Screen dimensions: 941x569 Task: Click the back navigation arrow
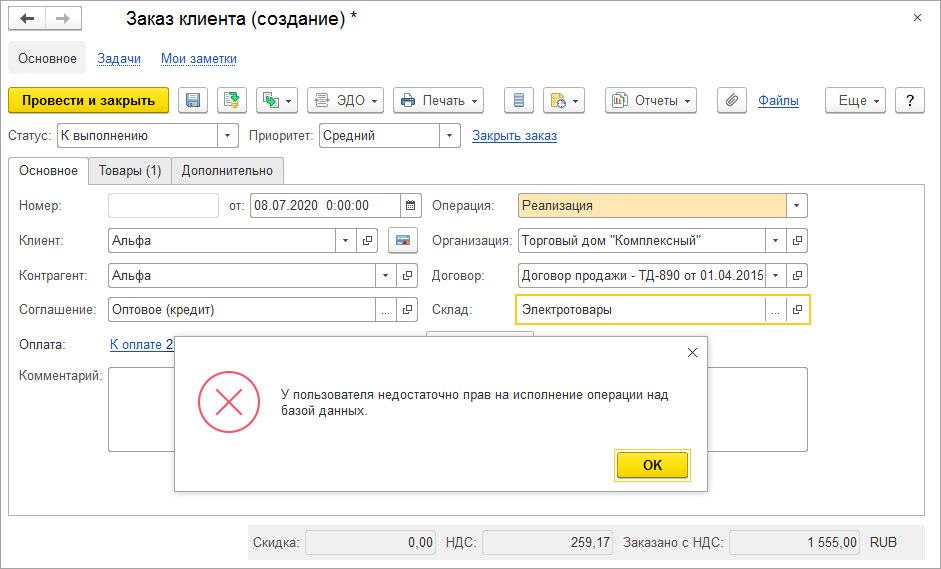(x=28, y=19)
